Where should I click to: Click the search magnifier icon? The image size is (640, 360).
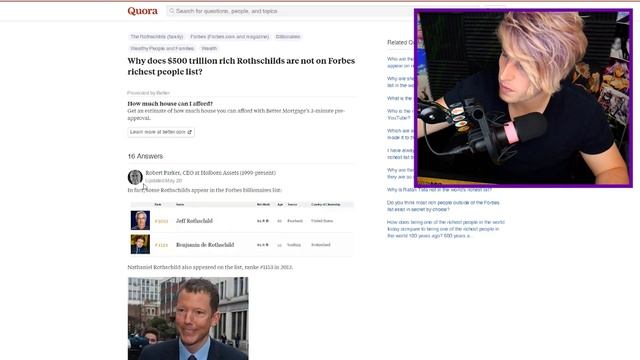pos(171,11)
